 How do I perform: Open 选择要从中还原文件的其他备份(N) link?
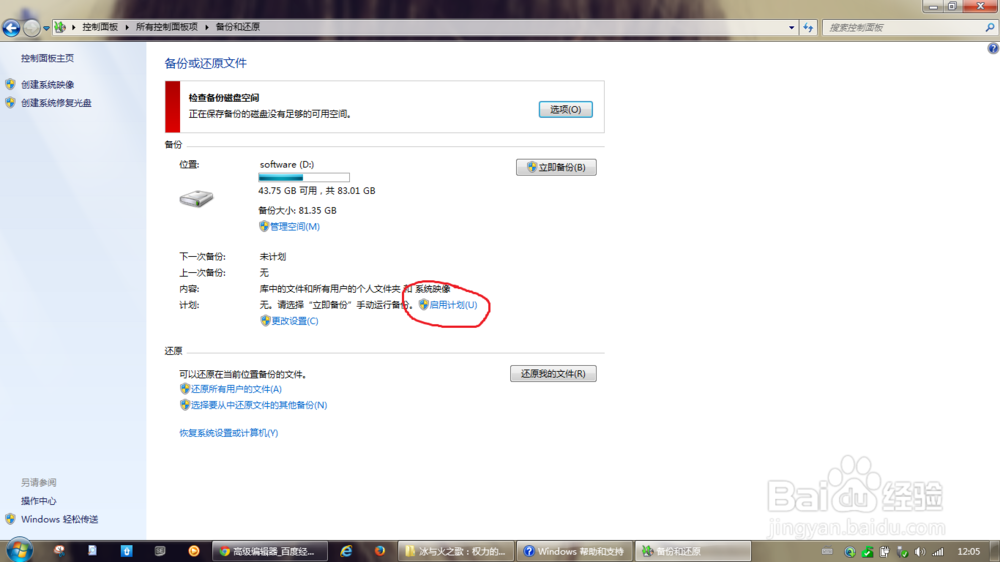click(259, 405)
